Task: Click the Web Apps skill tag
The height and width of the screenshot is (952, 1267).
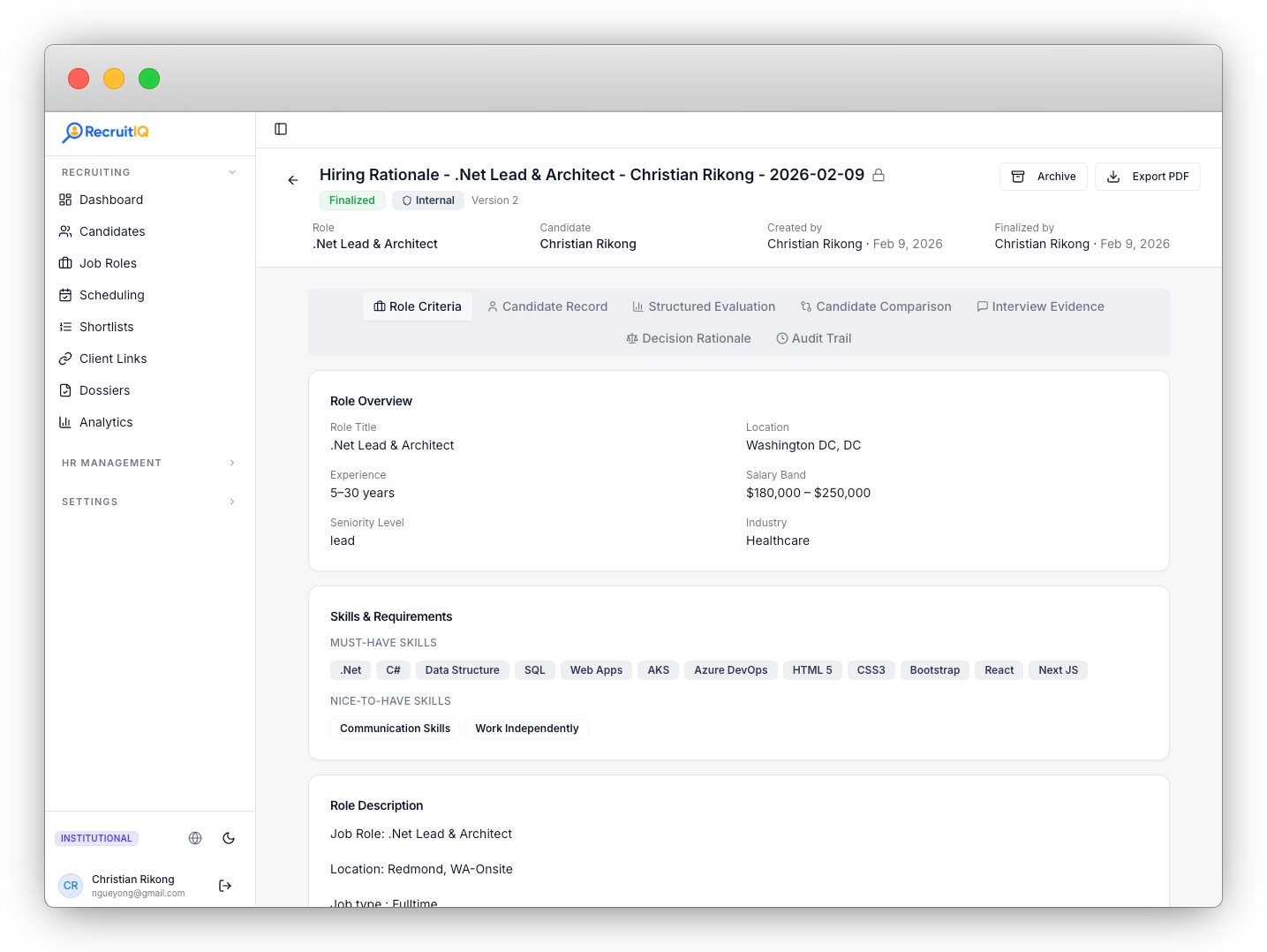Action: 596,670
